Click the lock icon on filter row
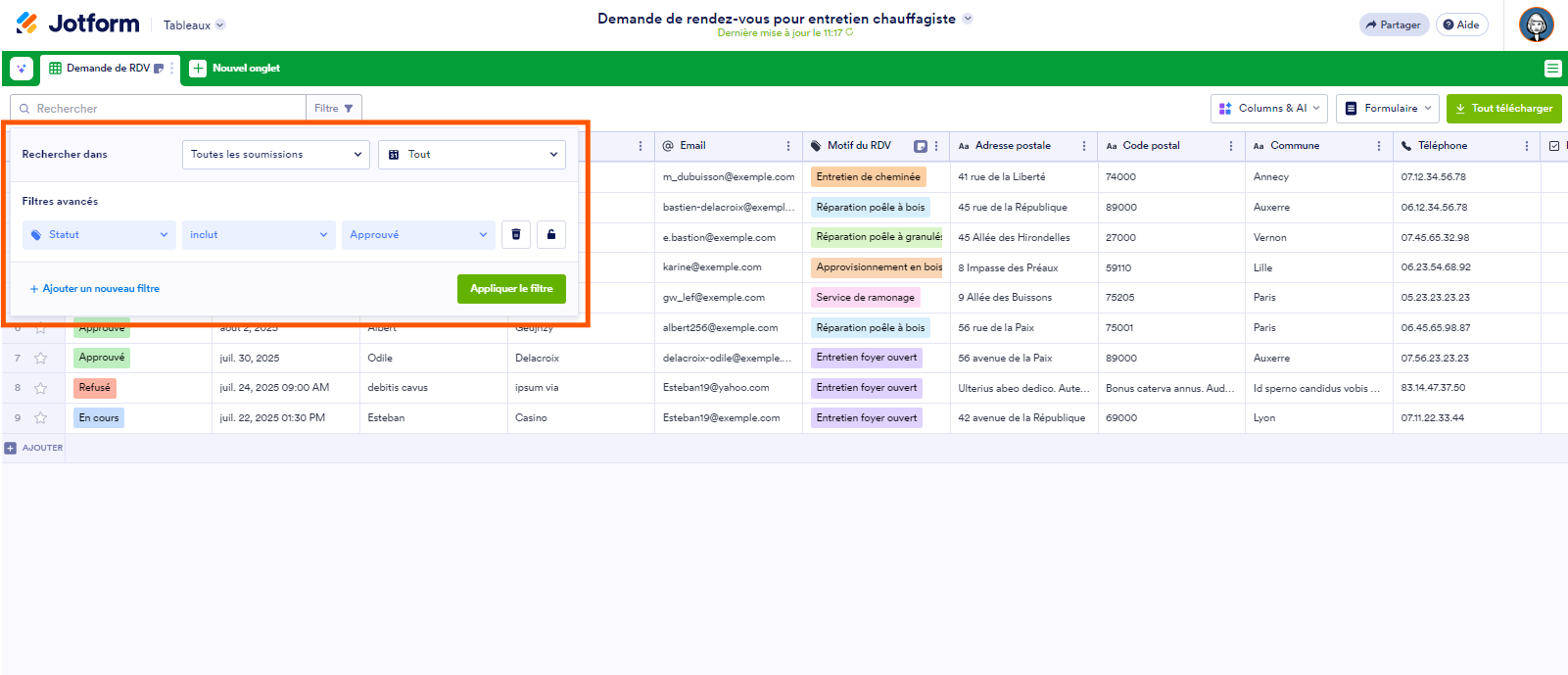The height and width of the screenshot is (675, 1568). coord(551,235)
